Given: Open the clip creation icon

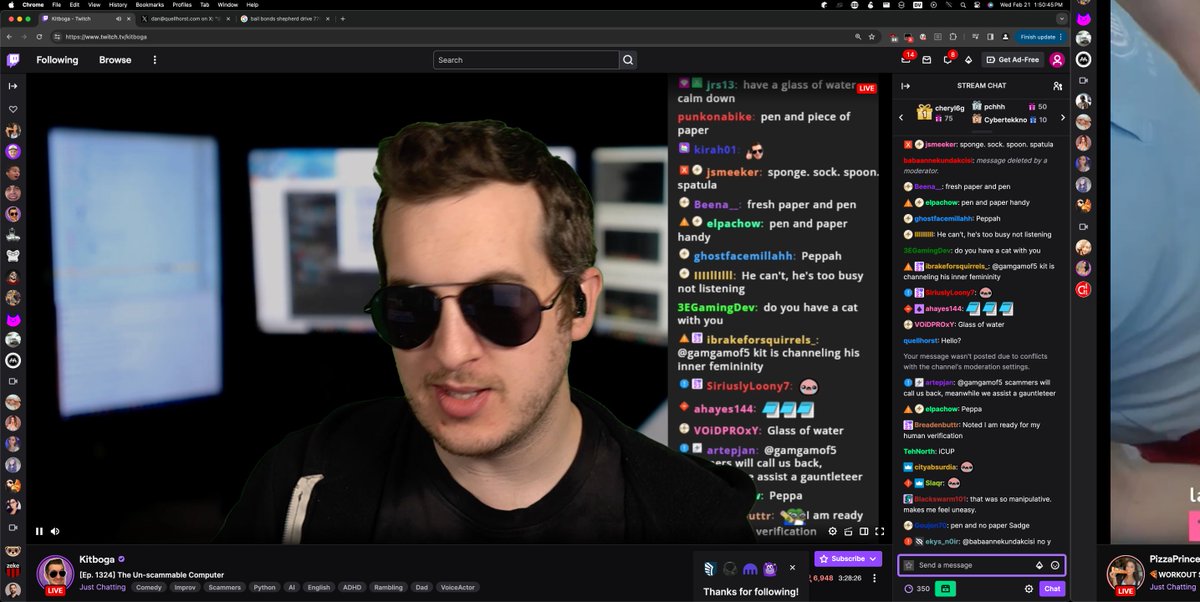Looking at the screenshot, I should (847, 531).
